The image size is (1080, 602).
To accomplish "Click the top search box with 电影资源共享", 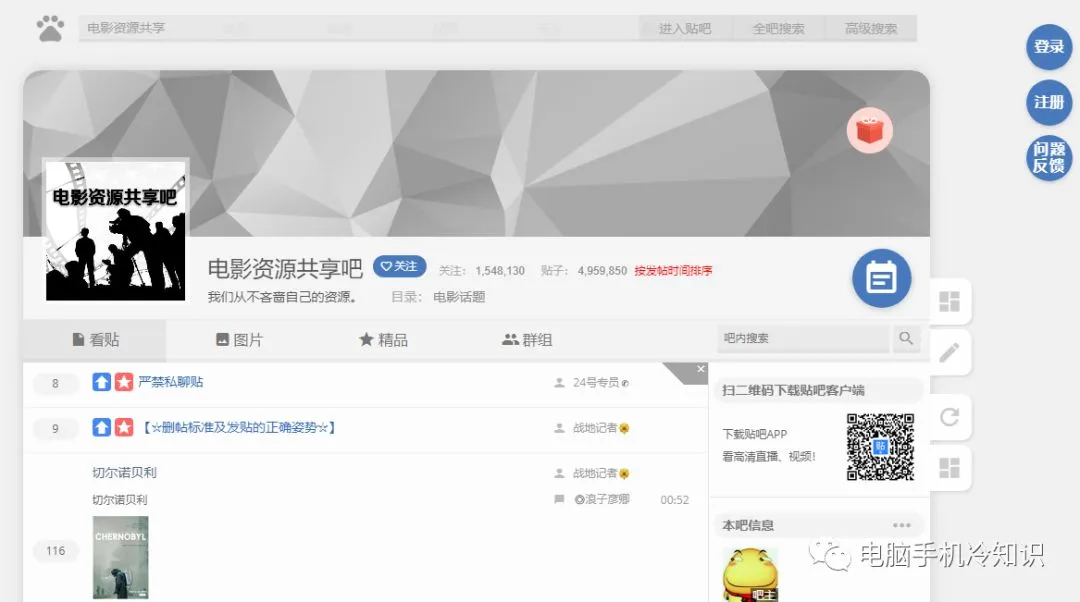I will click(x=358, y=28).
